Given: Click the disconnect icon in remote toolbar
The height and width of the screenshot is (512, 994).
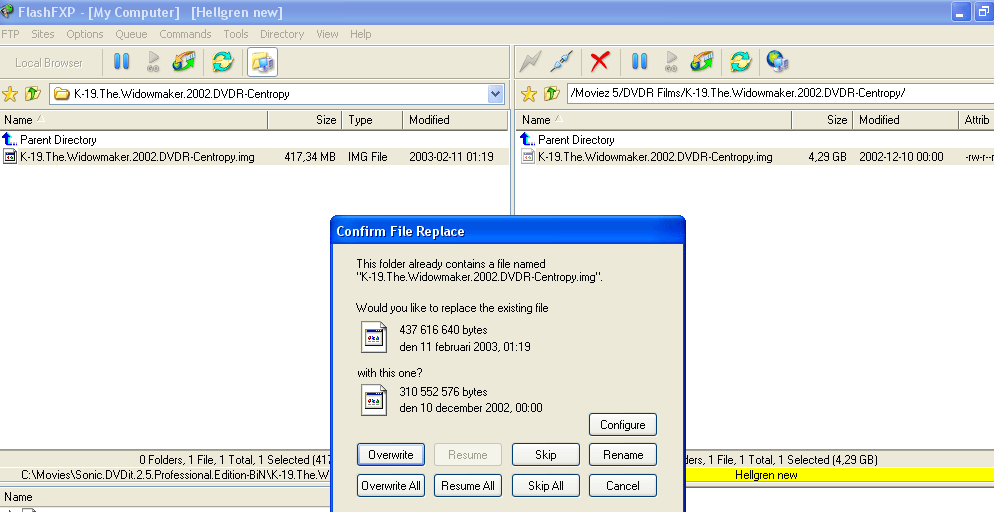Looking at the screenshot, I should point(562,62).
